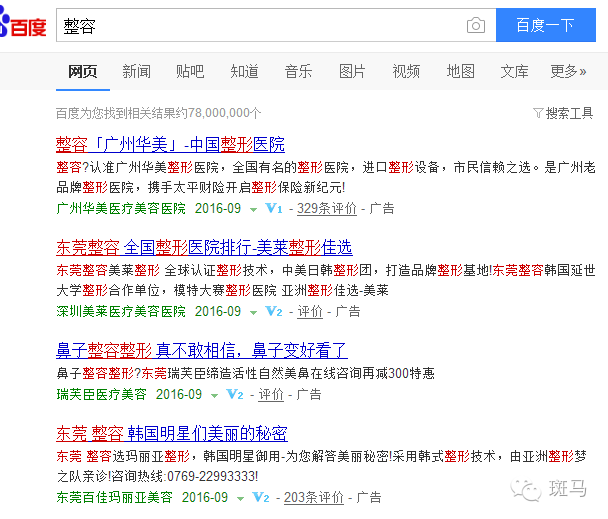Click V2 credit badge of 瑞芙臣医疗美容
This screenshot has width=608, height=519.
point(235,394)
